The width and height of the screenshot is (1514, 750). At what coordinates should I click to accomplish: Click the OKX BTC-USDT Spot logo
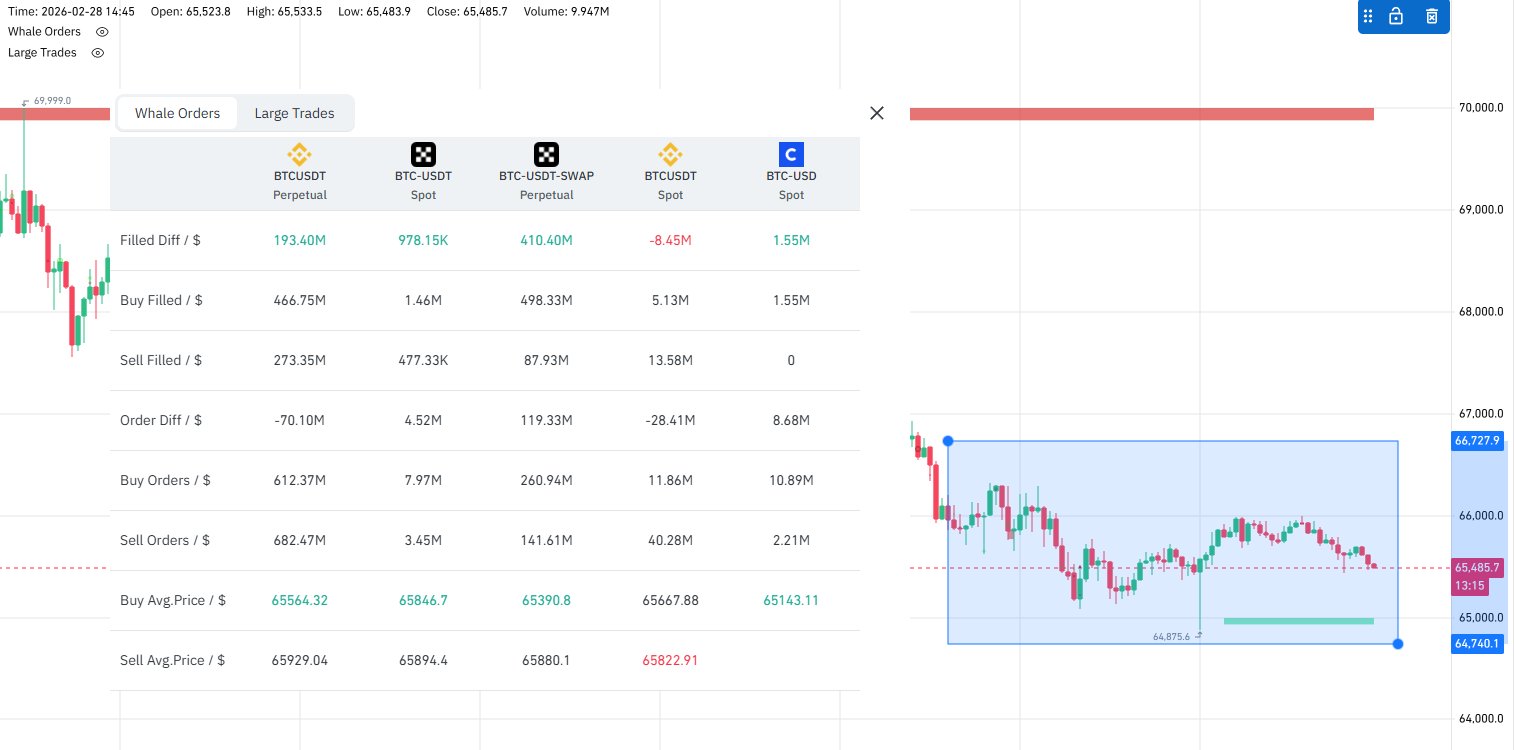coord(424,155)
